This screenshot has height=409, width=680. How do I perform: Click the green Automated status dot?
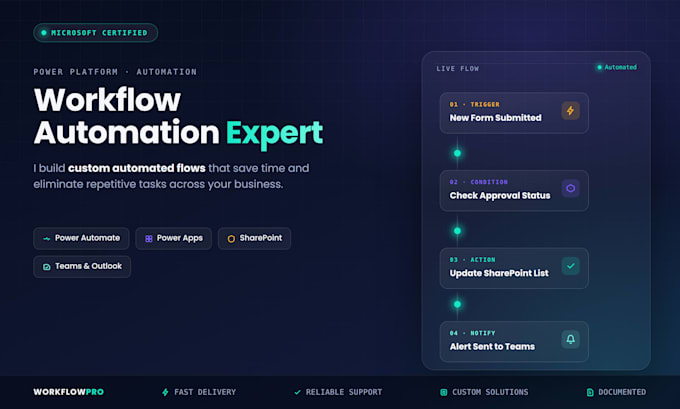[x=599, y=67]
